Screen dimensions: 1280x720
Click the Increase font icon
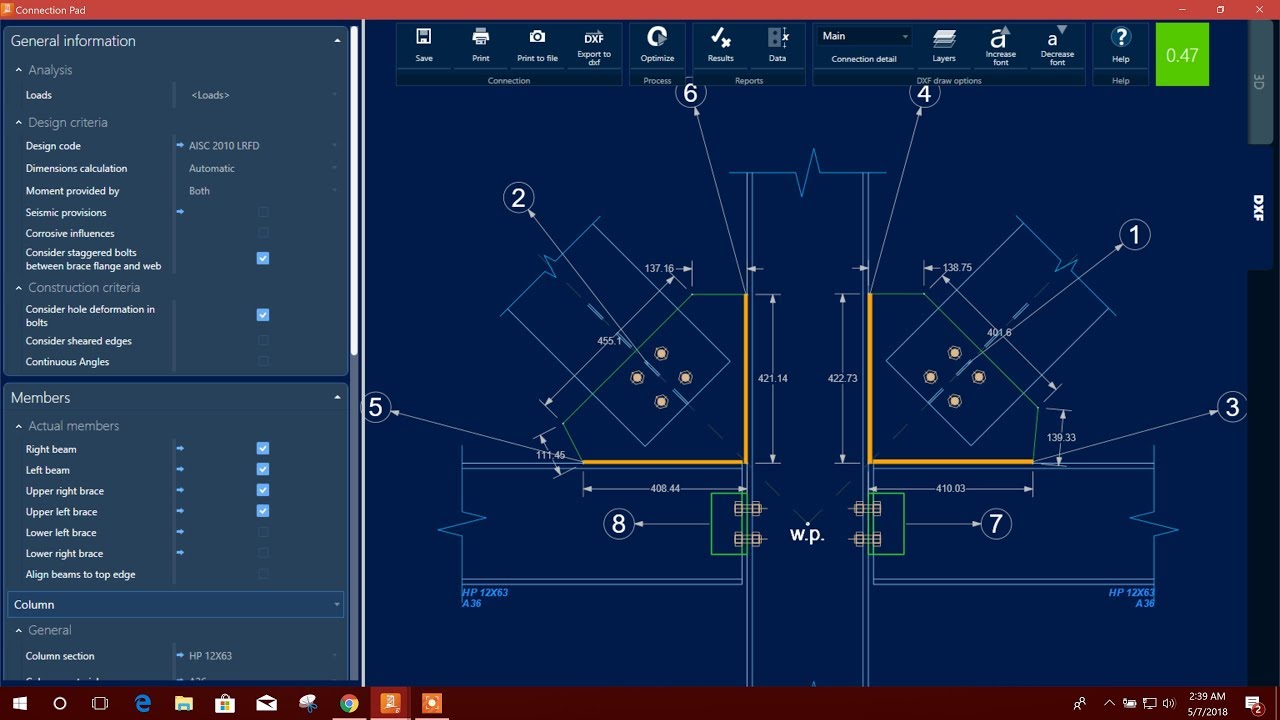pyautogui.click(x=1000, y=41)
